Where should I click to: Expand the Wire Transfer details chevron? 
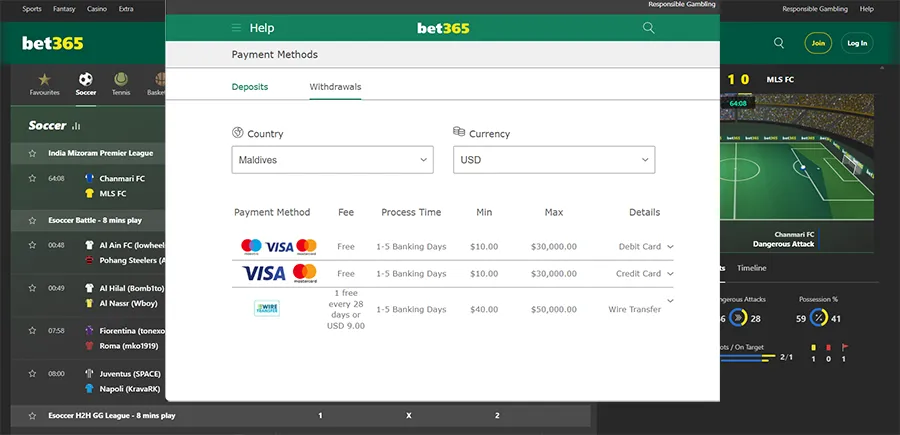pyautogui.click(x=670, y=301)
